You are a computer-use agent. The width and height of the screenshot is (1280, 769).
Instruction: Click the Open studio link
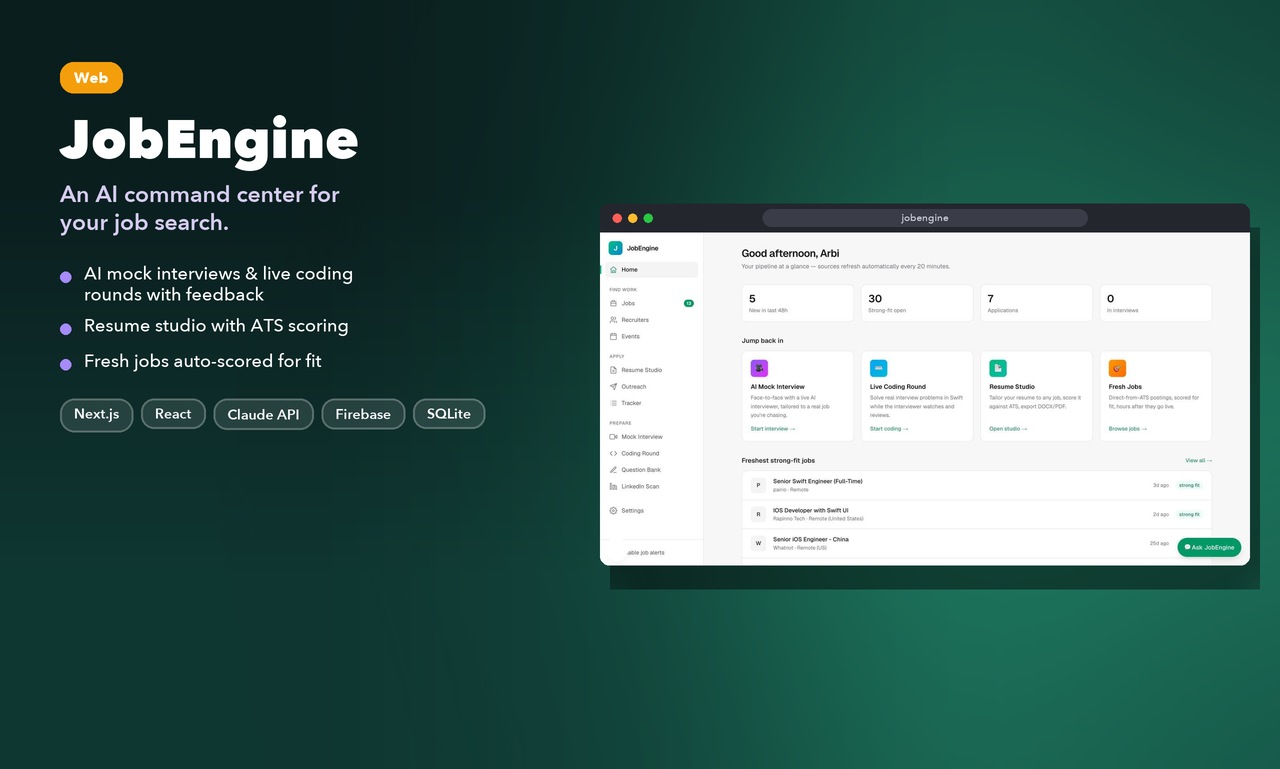[x=1008, y=429]
